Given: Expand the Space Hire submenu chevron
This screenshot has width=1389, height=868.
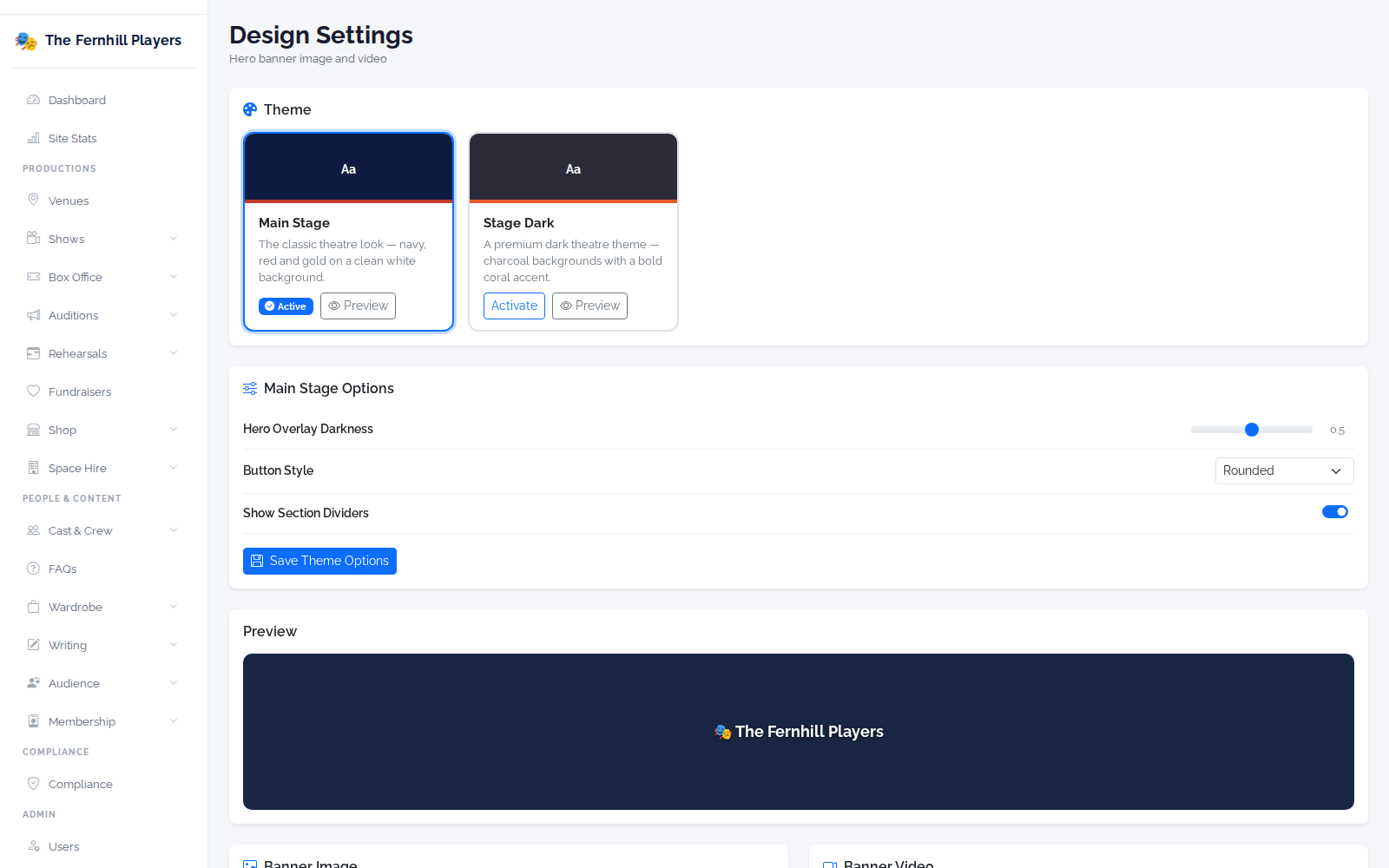Looking at the screenshot, I should pyautogui.click(x=174, y=468).
